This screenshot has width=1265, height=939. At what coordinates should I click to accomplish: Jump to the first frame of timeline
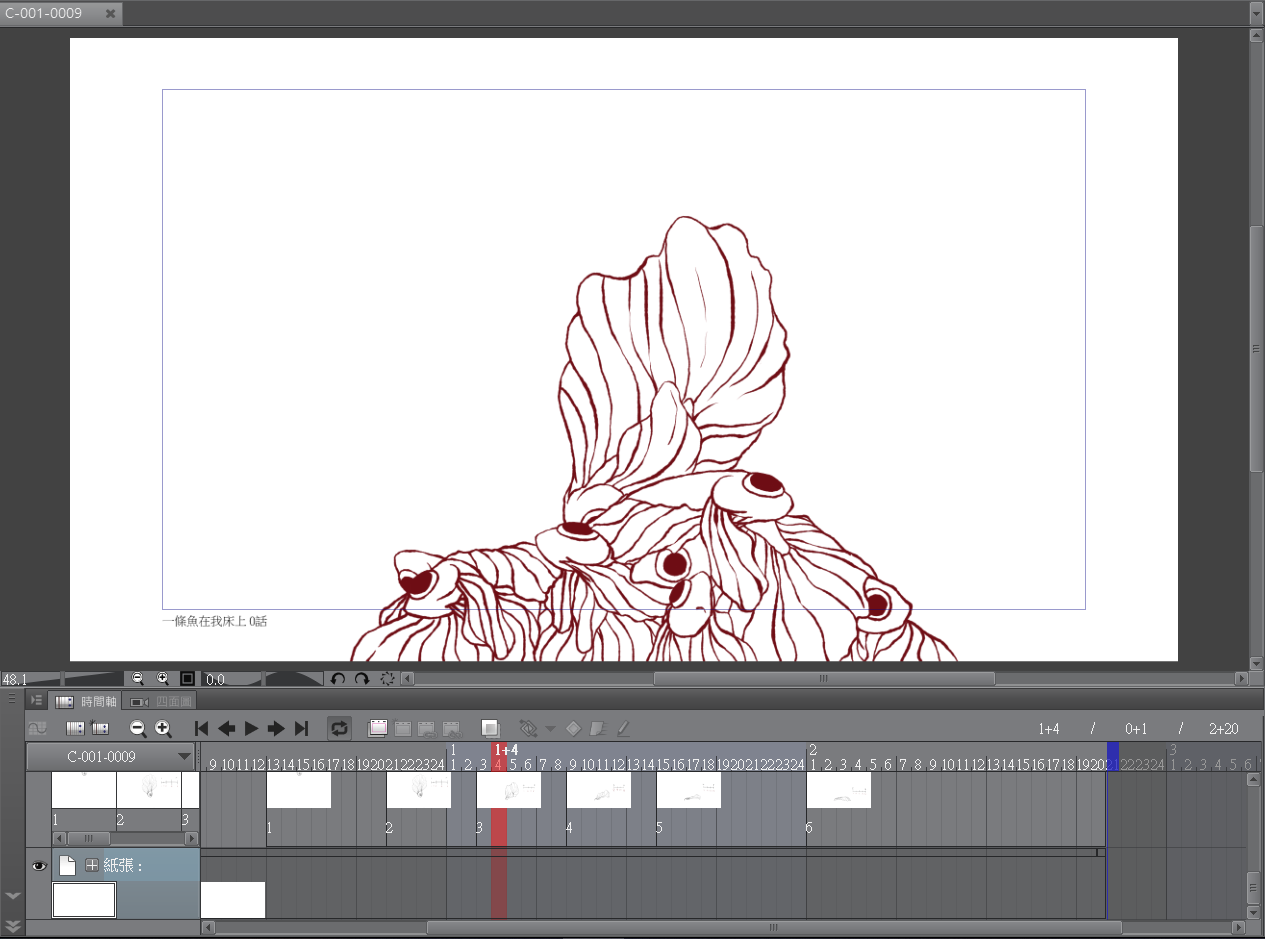pyautogui.click(x=201, y=729)
